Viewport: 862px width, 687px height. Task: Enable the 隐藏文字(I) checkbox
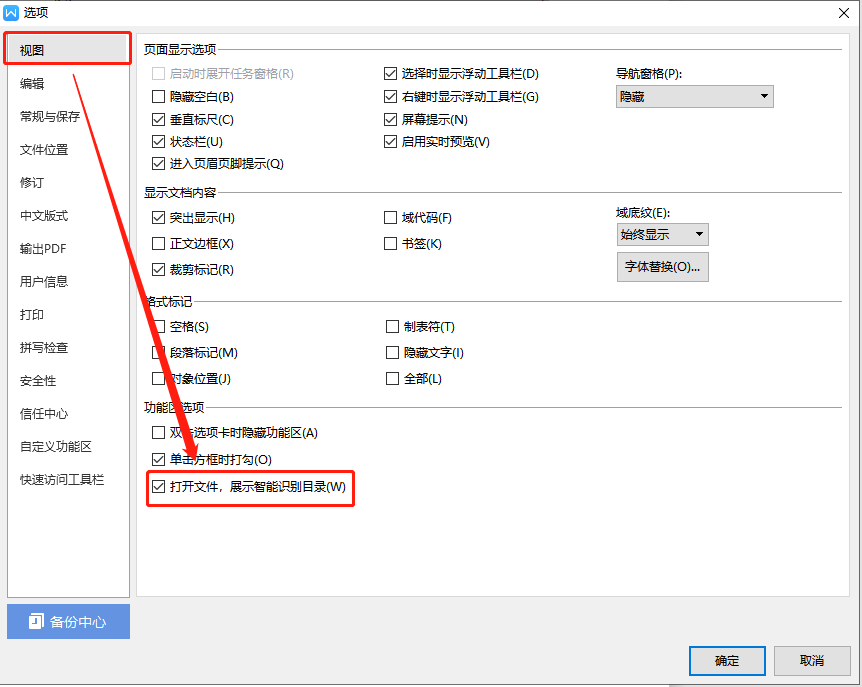click(393, 353)
